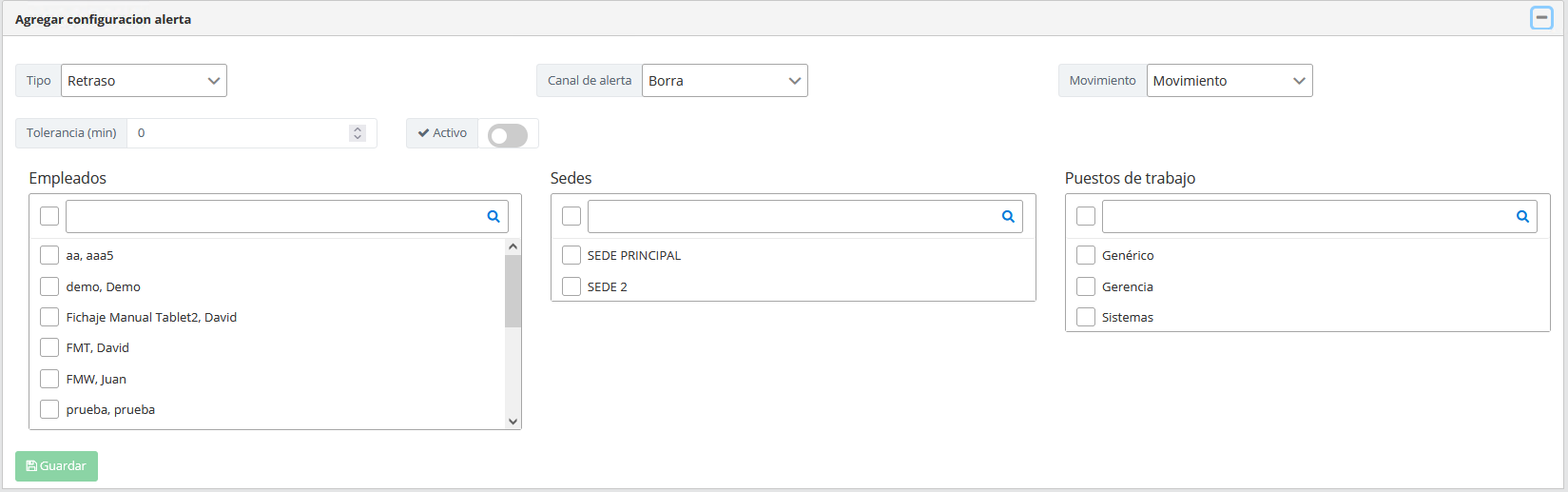Check the 'Fichaje Manual Tablet2, David' employee
Image resolution: width=1568 pixels, height=492 pixels.
tap(49, 317)
